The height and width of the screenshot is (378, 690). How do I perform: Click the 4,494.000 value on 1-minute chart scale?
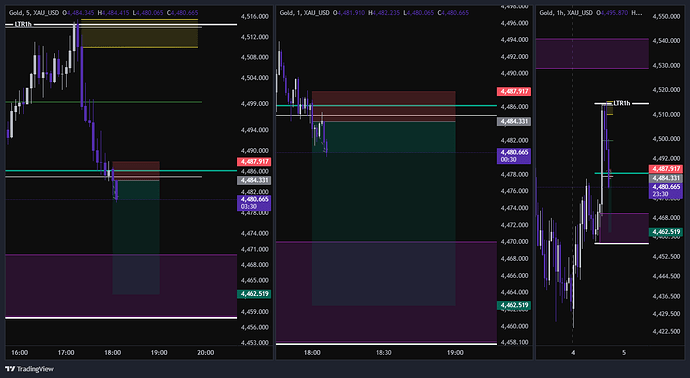point(514,40)
